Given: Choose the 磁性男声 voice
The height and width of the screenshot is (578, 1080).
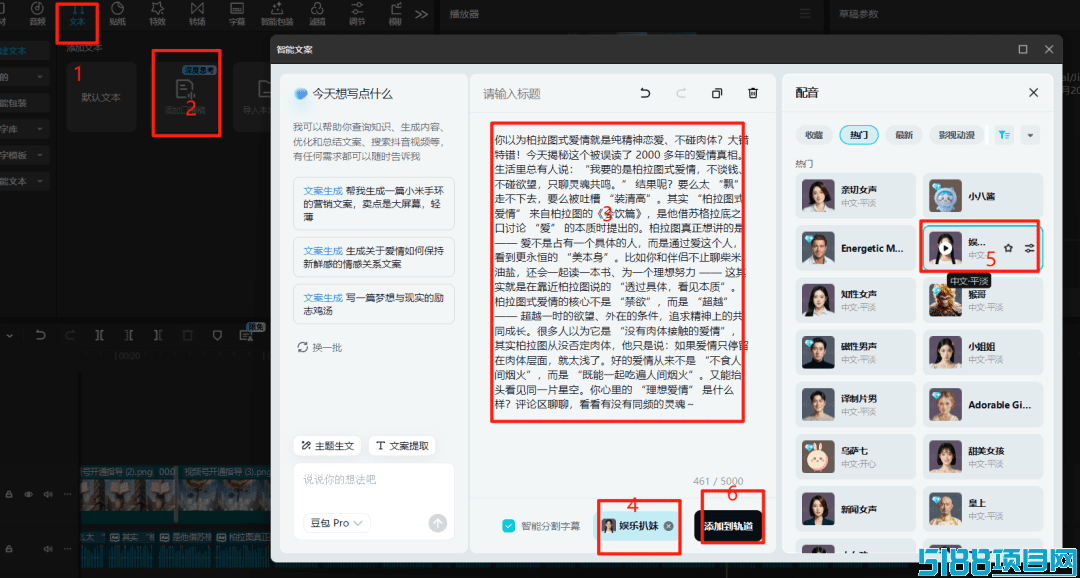Looking at the screenshot, I should (855, 353).
